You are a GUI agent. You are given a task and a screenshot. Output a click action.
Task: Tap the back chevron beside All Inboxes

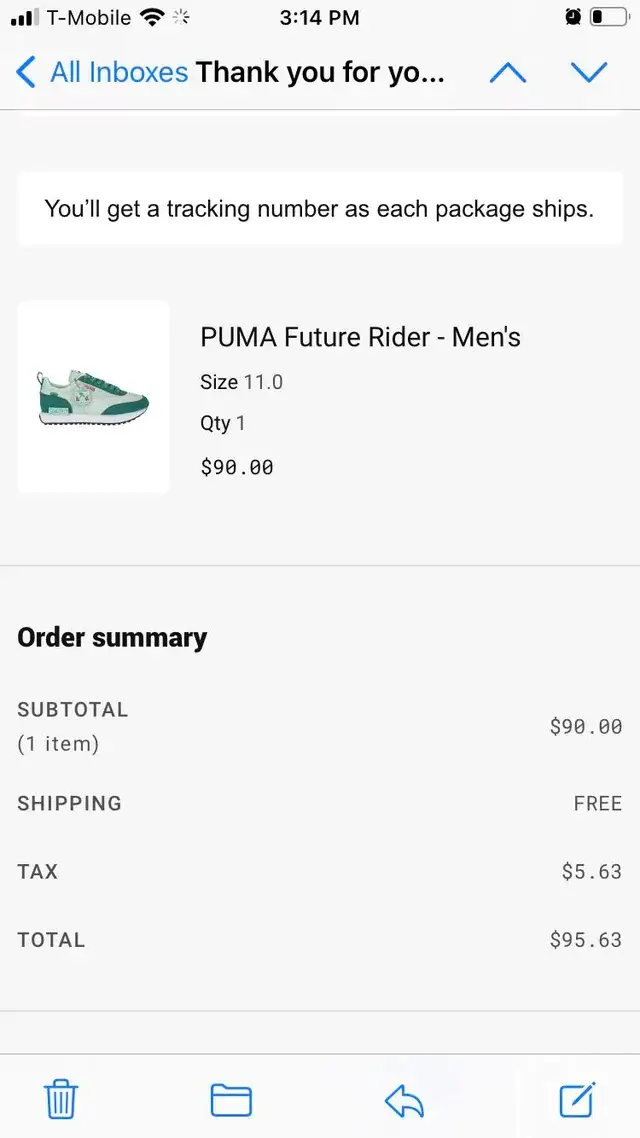click(24, 72)
